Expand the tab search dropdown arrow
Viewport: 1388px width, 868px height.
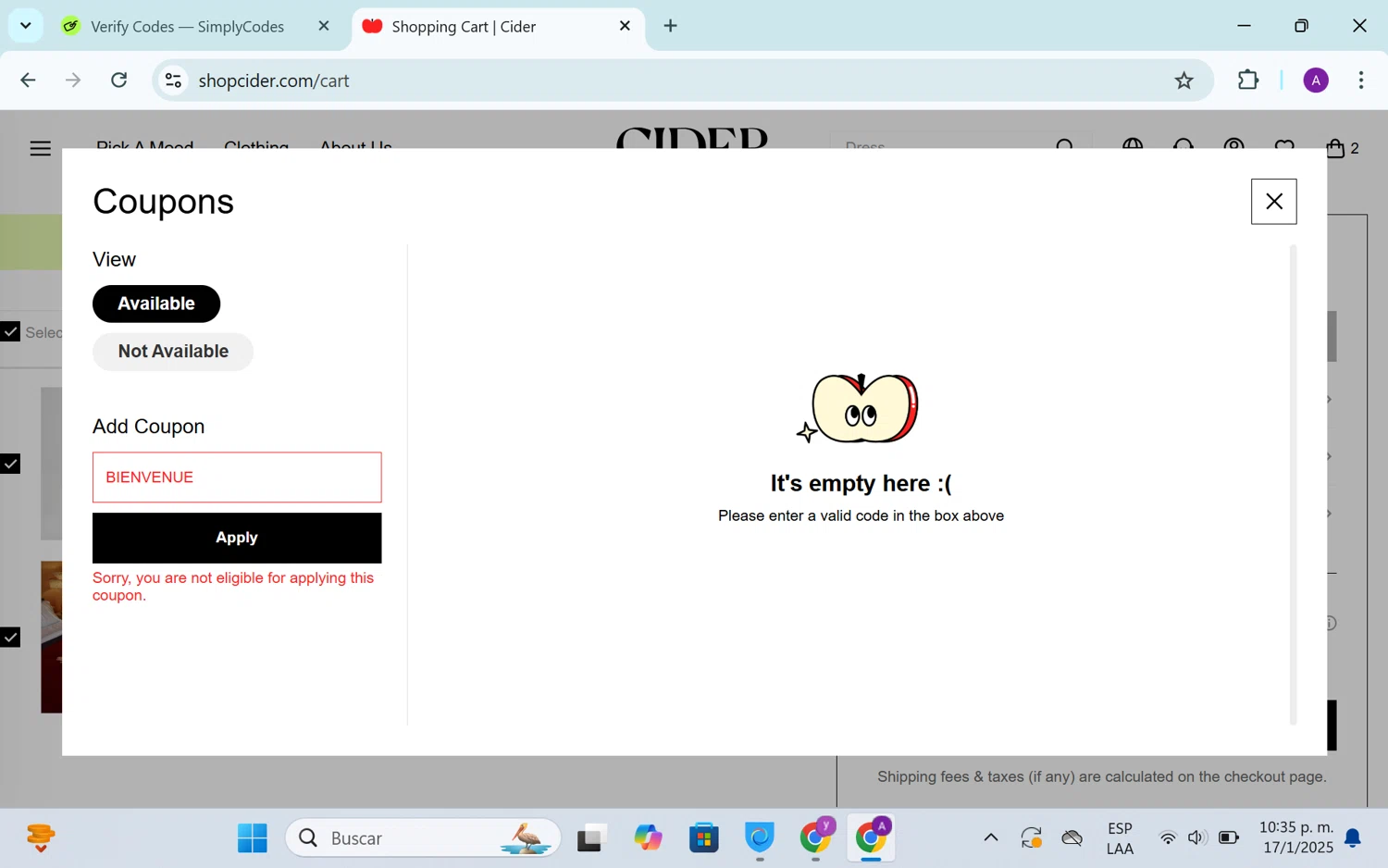[x=26, y=26]
